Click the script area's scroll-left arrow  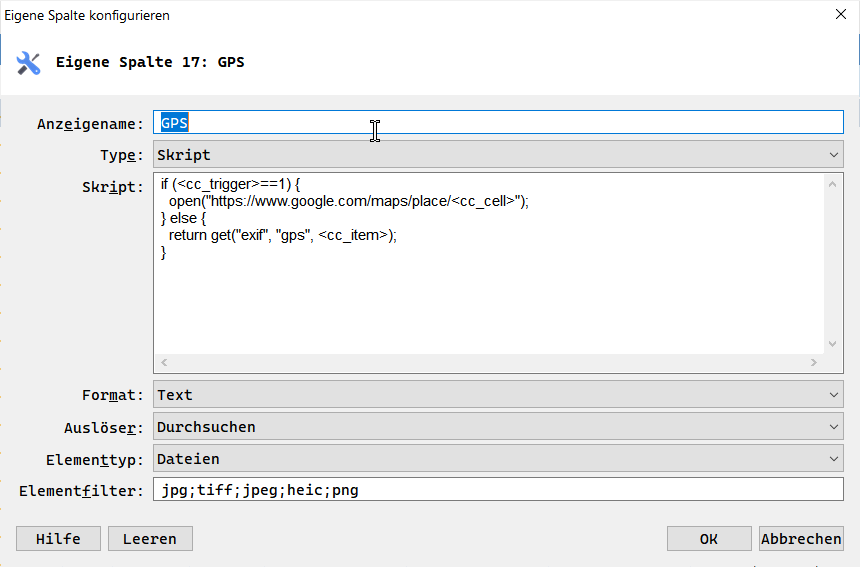click(x=165, y=362)
